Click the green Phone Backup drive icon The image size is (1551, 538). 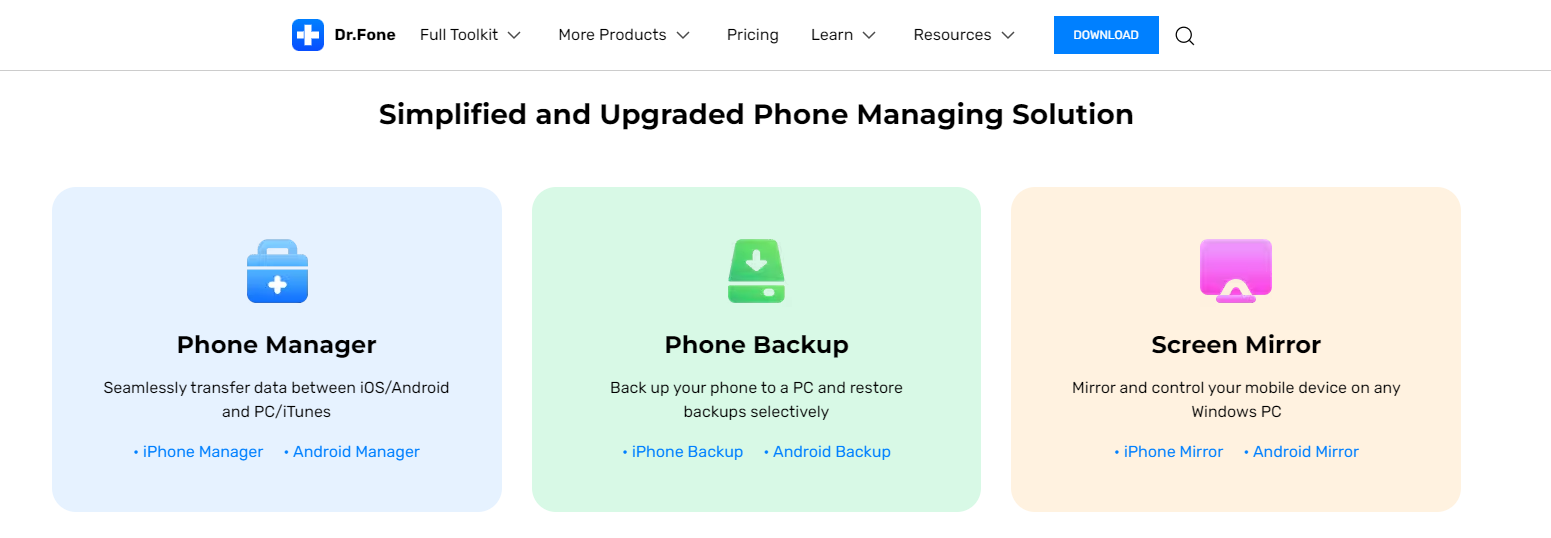(x=756, y=271)
